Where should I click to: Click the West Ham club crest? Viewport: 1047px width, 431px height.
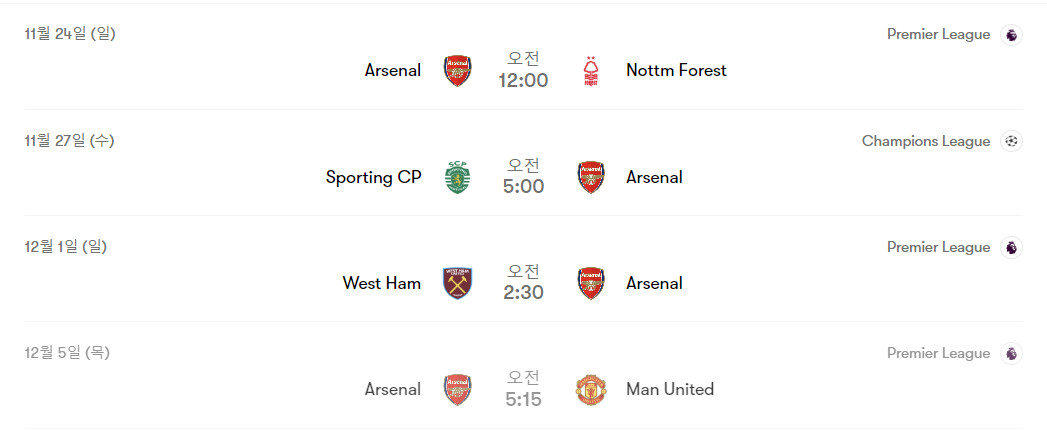coord(457,284)
